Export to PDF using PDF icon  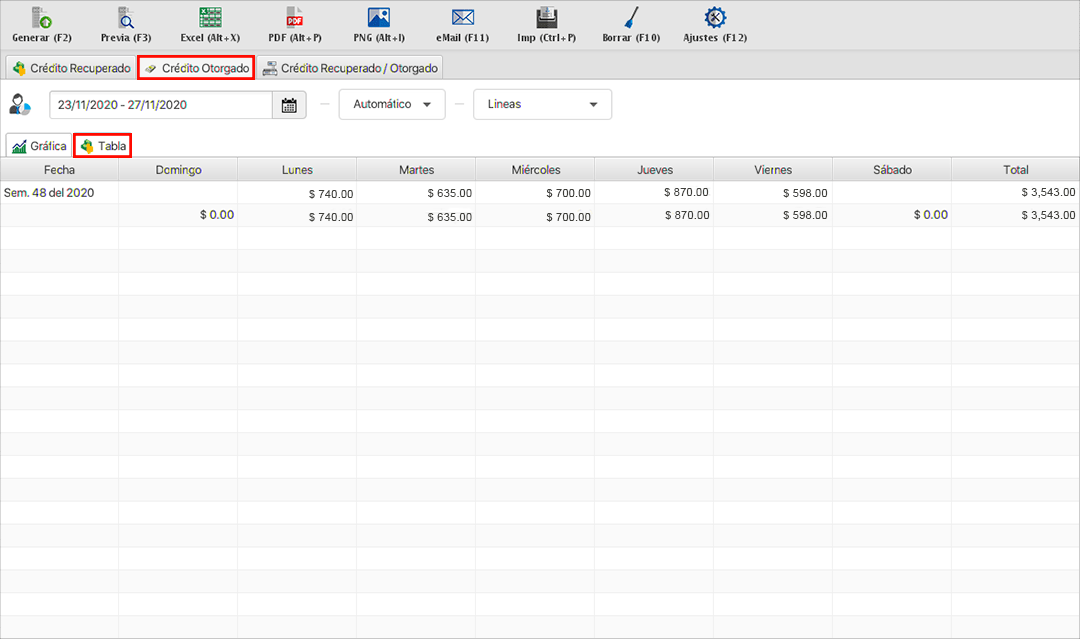click(295, 18)
